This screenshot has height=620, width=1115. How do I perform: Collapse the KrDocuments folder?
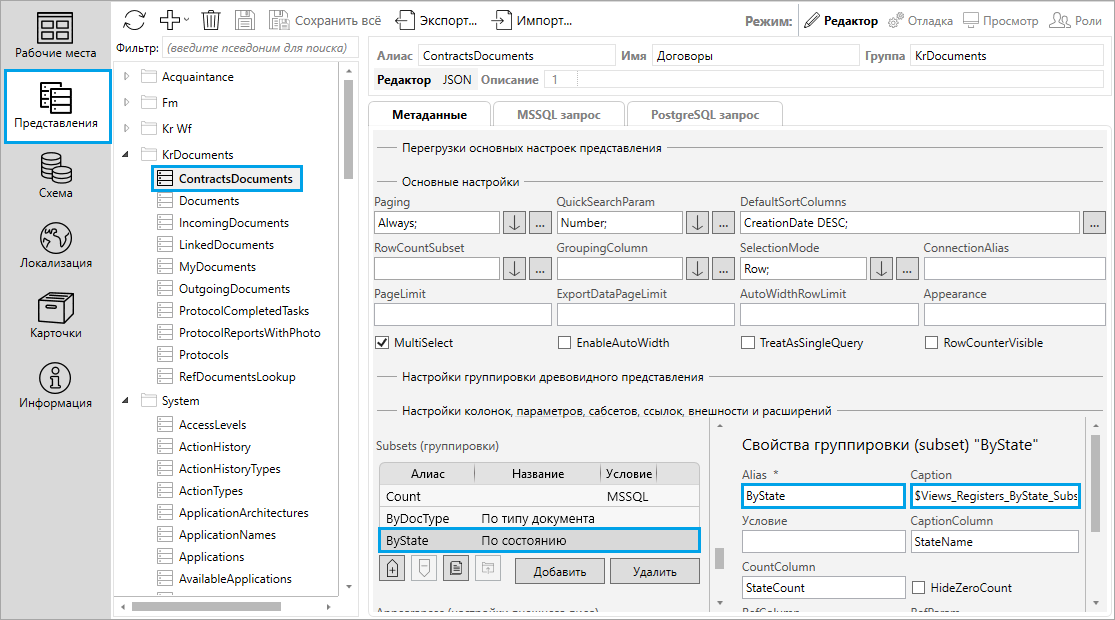pyautogui.click(x=126, y=155)
